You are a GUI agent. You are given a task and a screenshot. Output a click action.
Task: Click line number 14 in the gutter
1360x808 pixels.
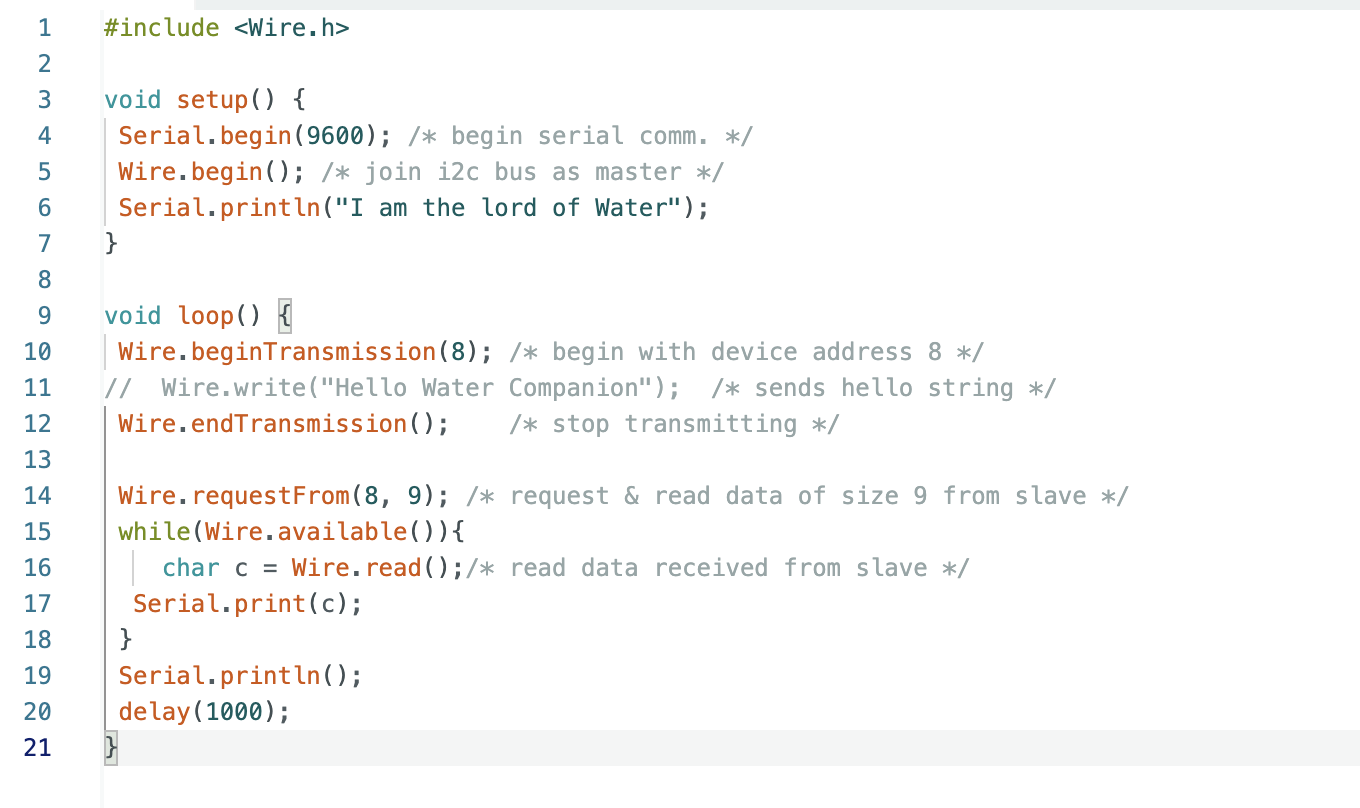[37, 496]
